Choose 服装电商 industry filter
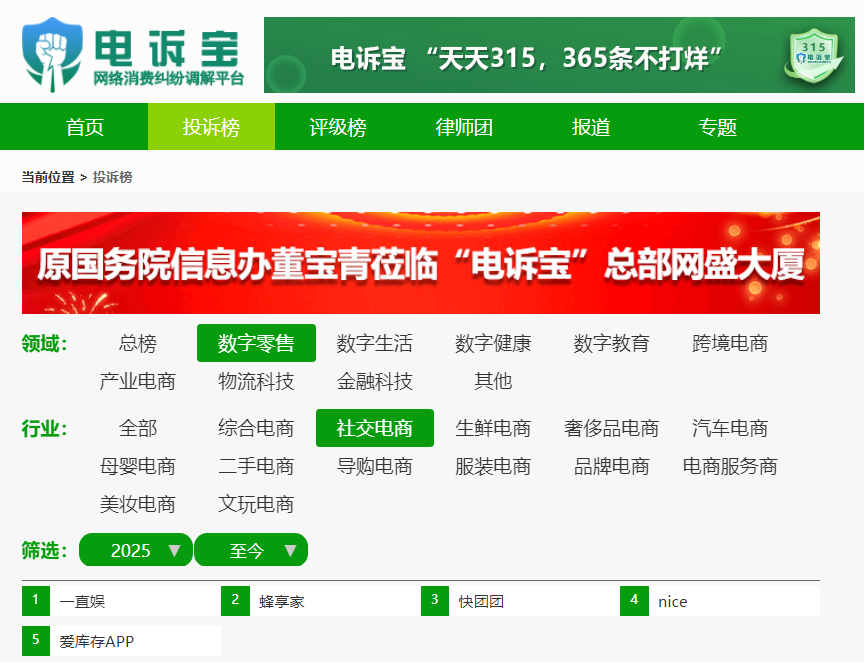This screenshot has width=864, height=662. [493, 466]
